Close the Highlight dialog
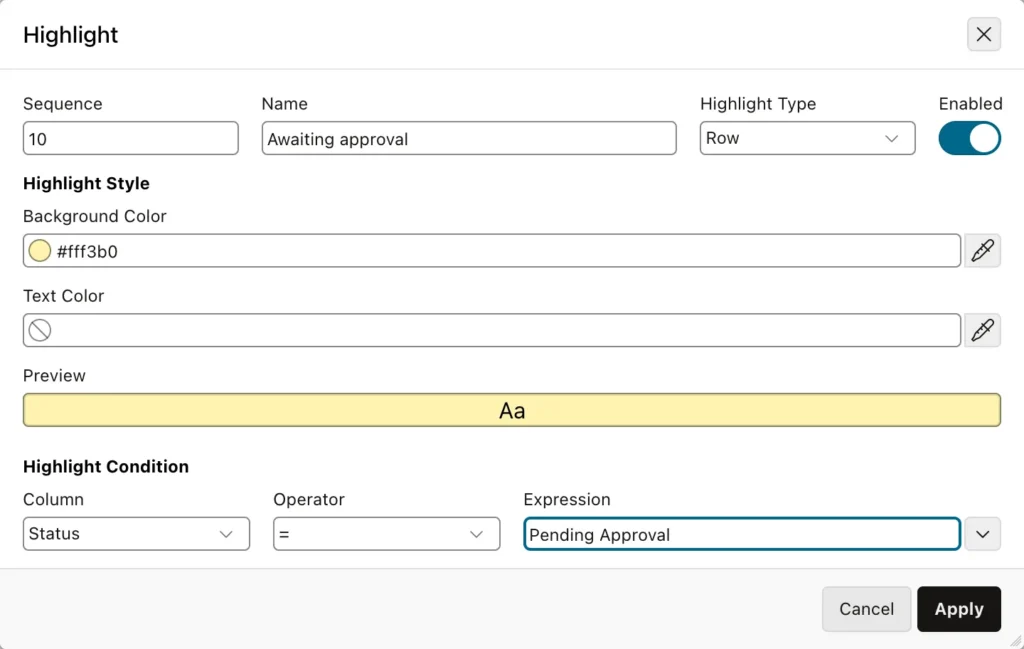 (984, 35)
